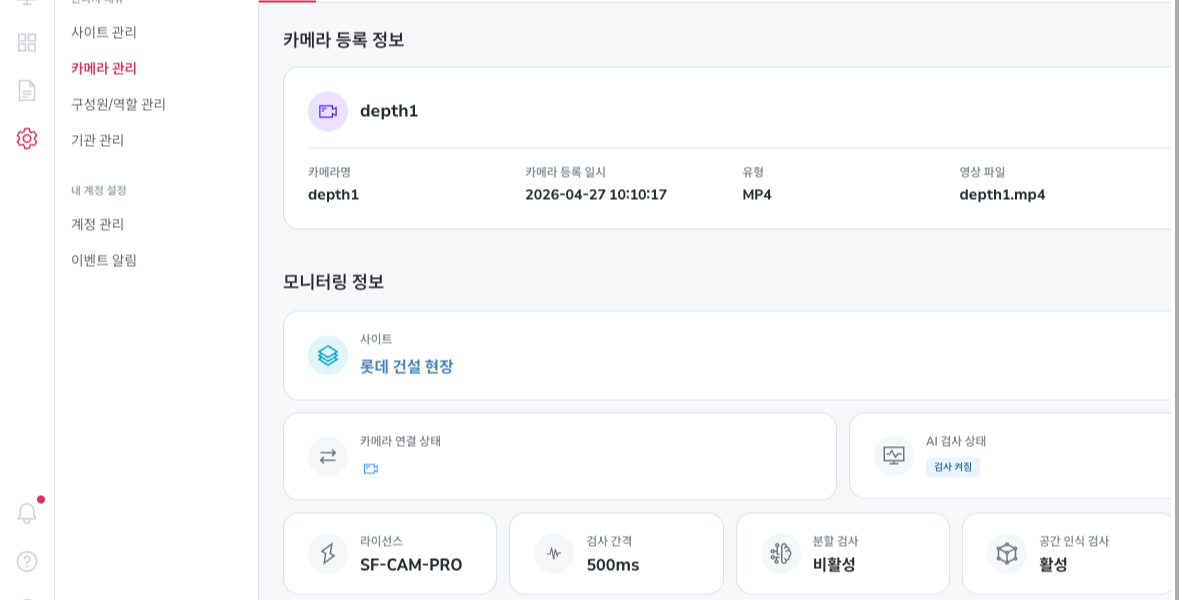The width and height of the screenshot is (1182, 600).
Task: Open 기관 관리 in the sidebar
Action: pyautogui.click(x=97, y=140)
